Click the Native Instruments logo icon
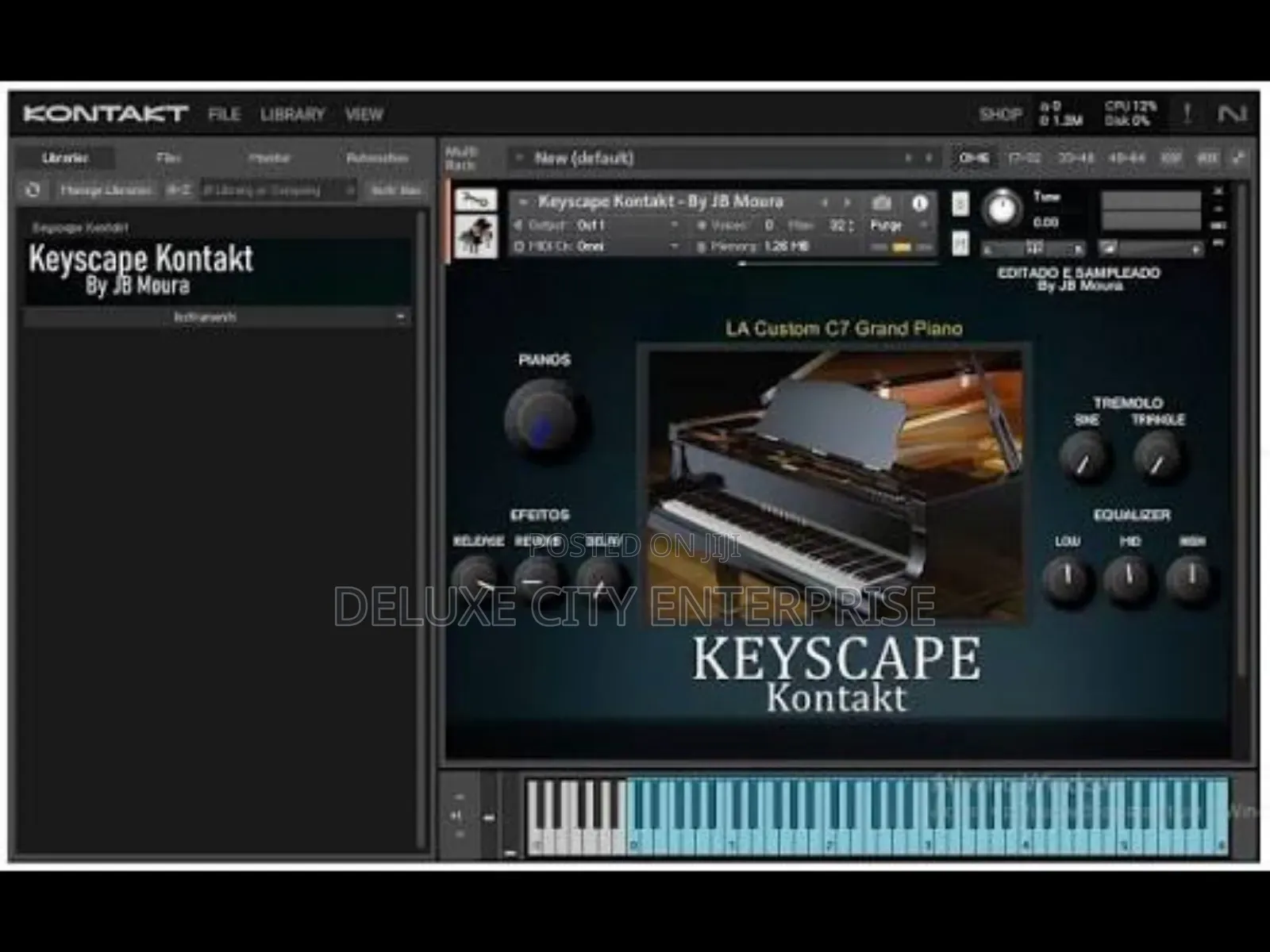 tap(1231, 114)
